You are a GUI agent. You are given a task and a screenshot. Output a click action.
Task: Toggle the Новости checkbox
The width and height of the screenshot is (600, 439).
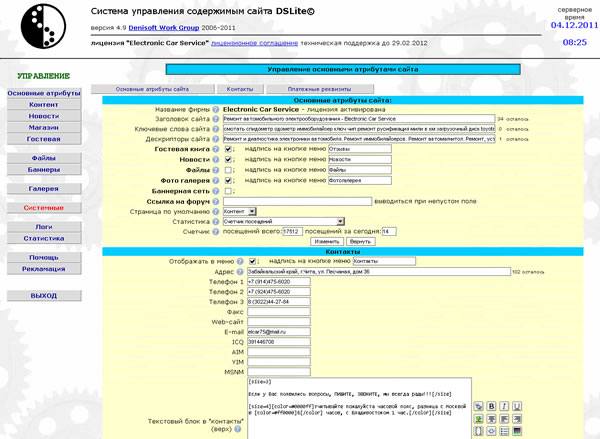tap(228, 159)
